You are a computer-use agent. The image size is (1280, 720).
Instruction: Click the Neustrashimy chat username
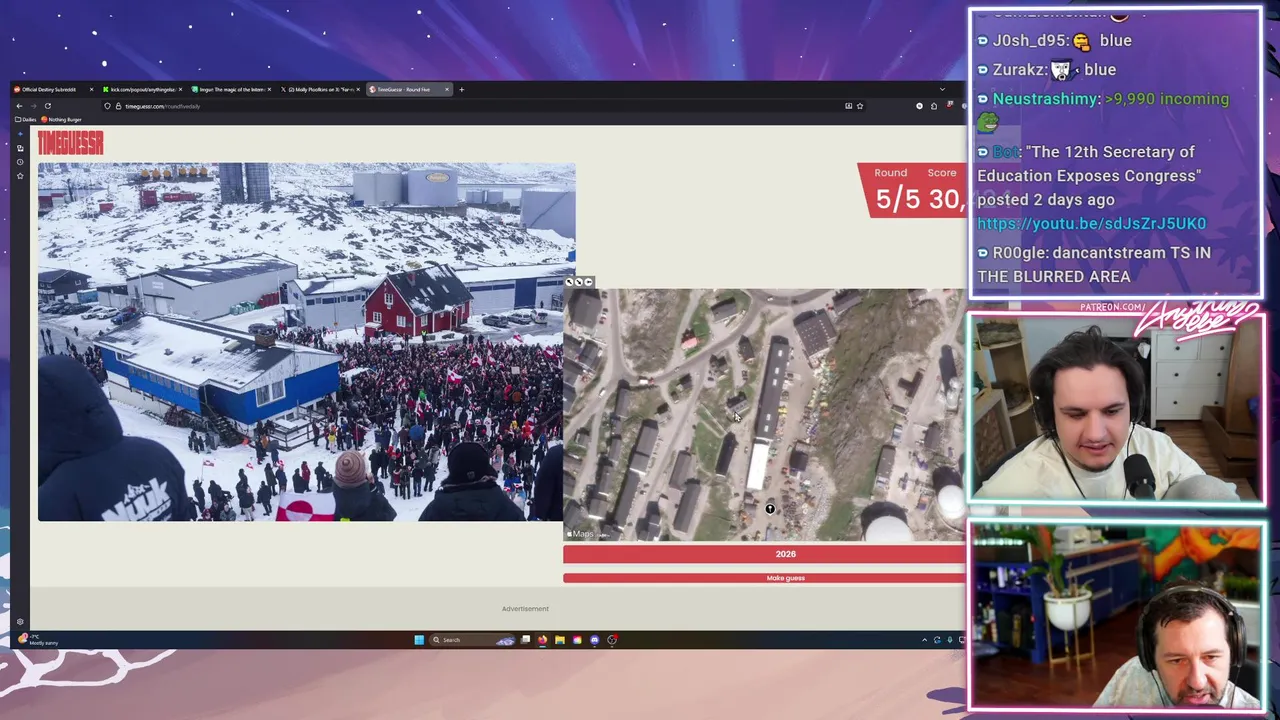(x=1046, y=99)
